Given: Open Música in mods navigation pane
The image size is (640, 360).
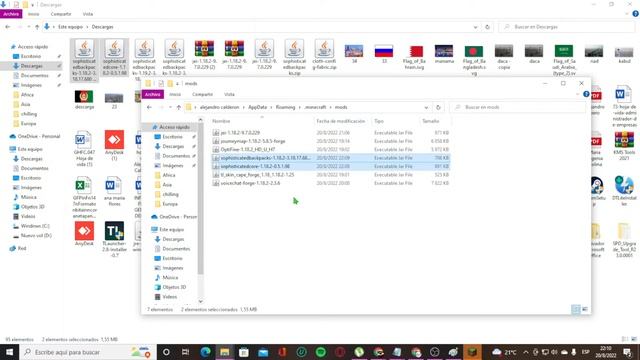Looking at the screenshot, I should [x=170, y=278].
